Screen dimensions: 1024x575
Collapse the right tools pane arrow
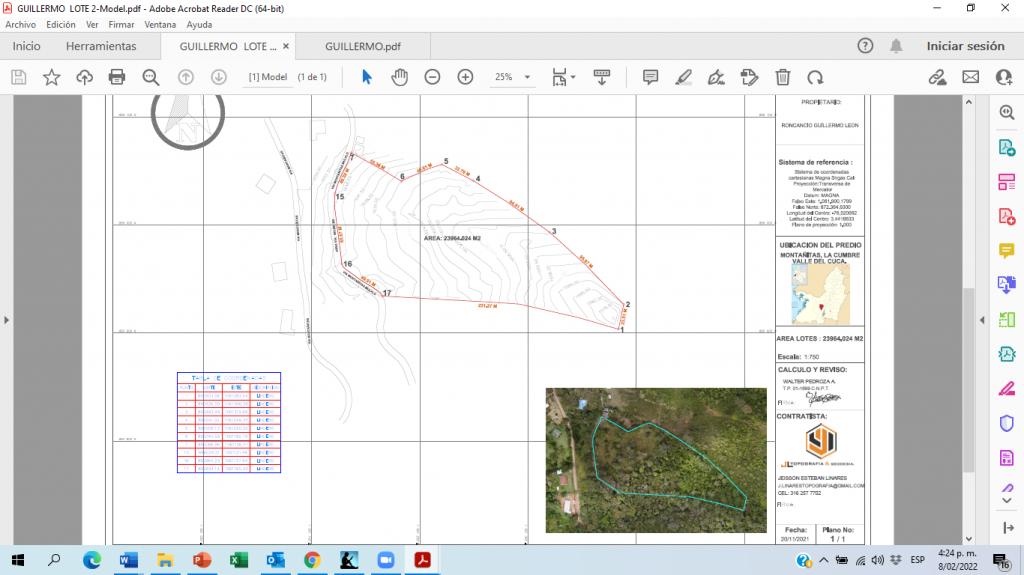(x=980, y=320)
